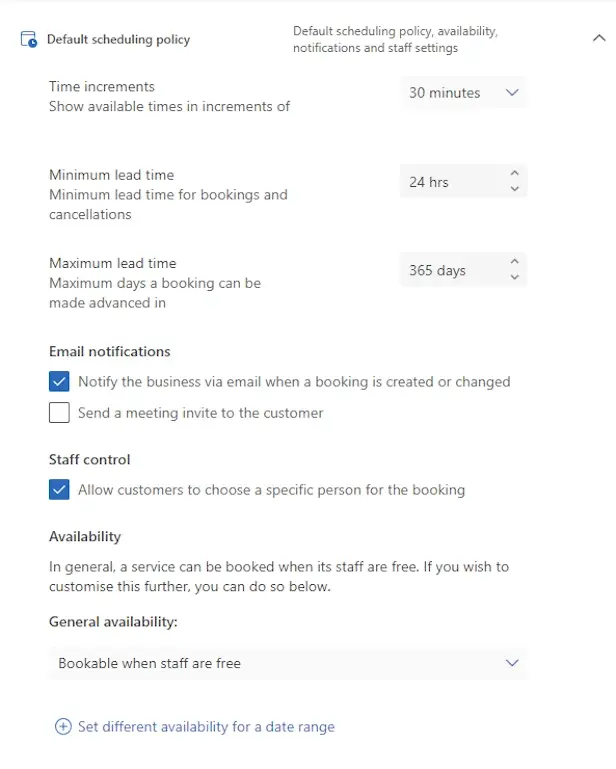This screenshot has width=616, height=769.
Task: Click the Time increments dropdown chevron
Action: [x=512, y=93]
